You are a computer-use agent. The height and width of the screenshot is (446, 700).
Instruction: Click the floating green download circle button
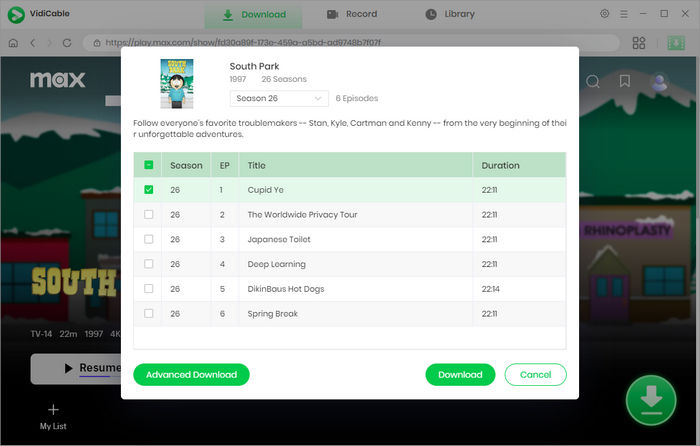651,400
